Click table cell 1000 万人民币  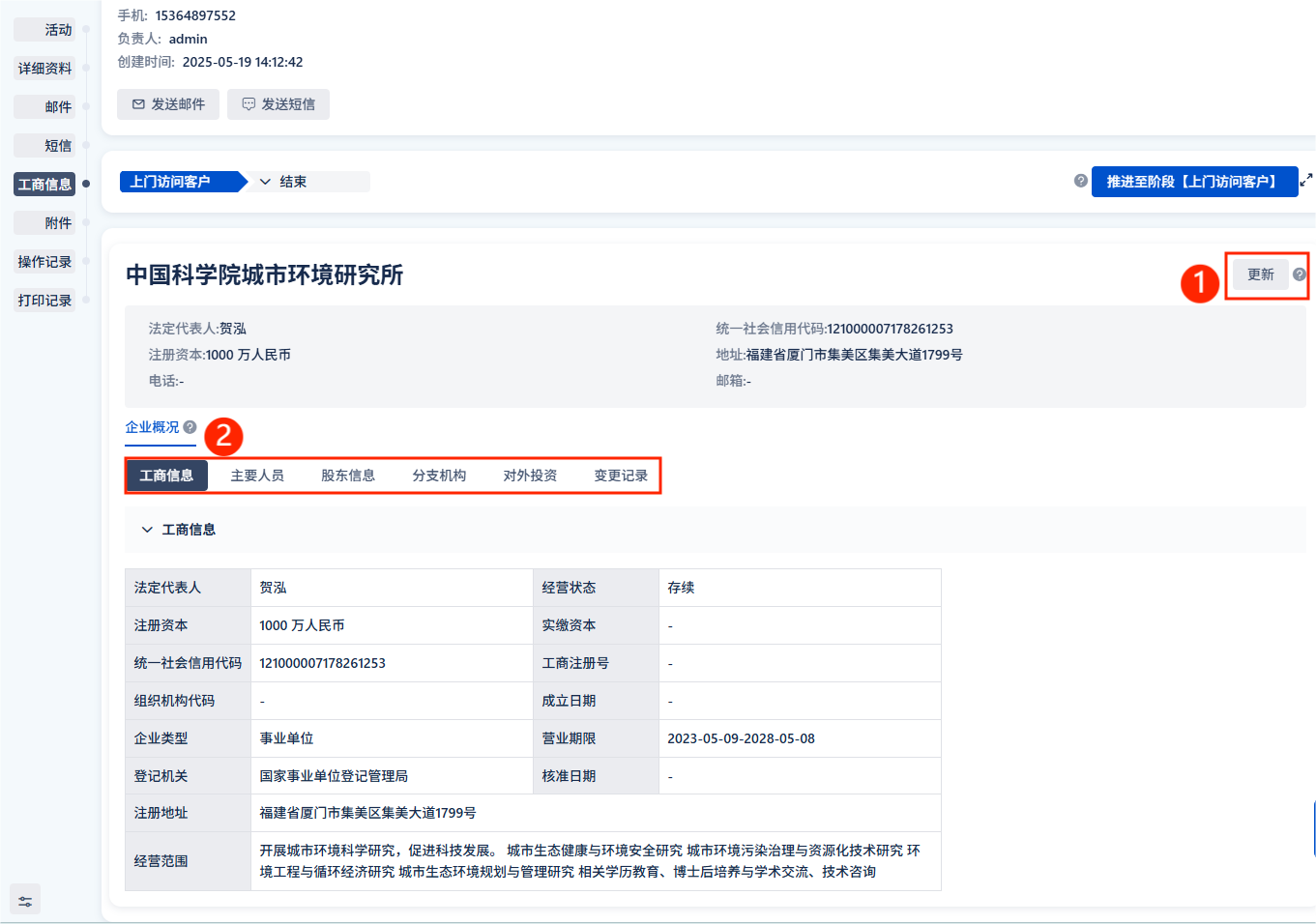pos(392,625)
